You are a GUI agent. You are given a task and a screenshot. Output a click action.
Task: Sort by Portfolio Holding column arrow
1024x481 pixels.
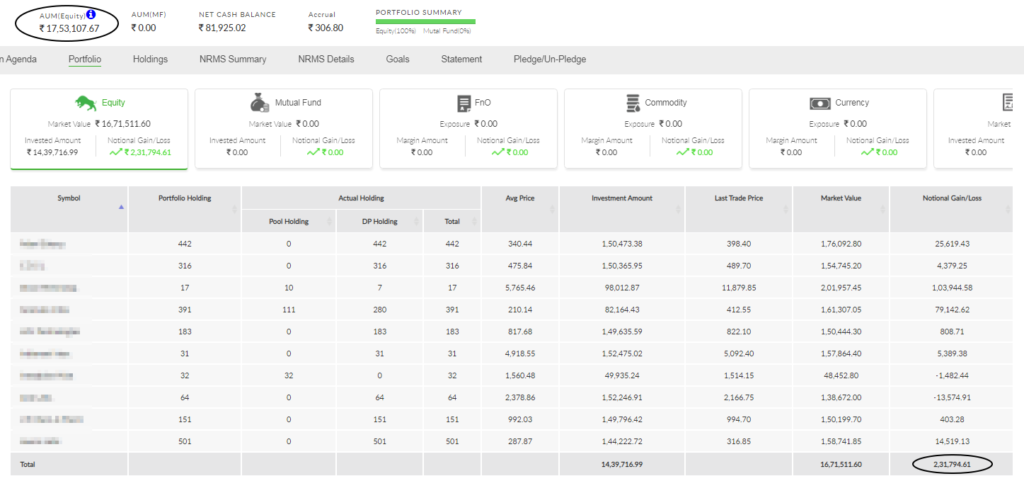(x=235, y=209)
